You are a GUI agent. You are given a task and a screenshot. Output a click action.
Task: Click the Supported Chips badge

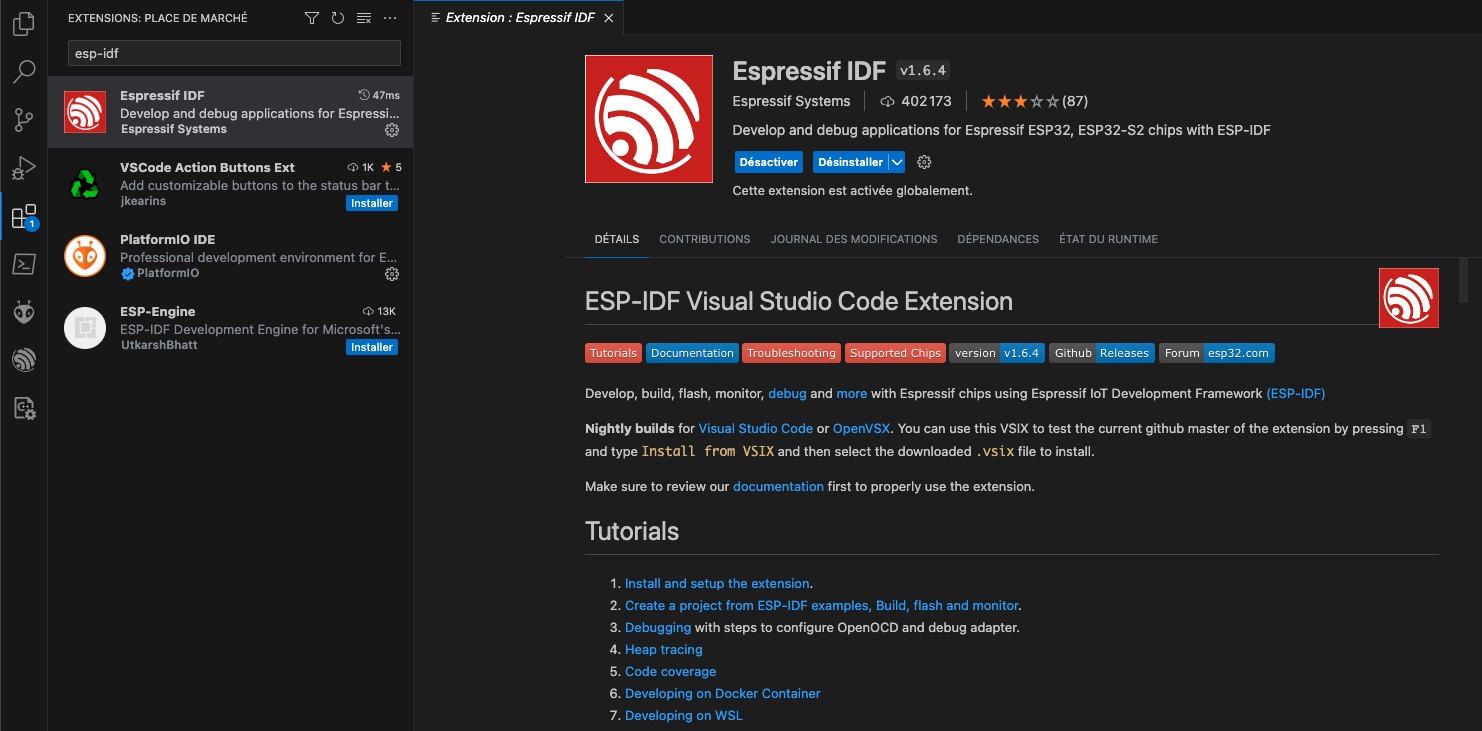(895, 353)
